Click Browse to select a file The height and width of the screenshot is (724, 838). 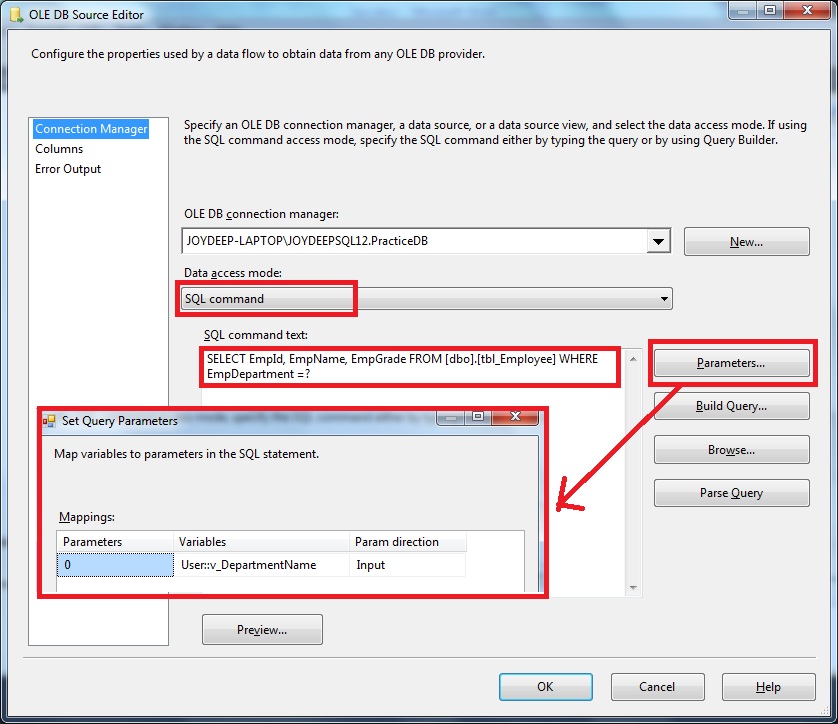[x=731, y=449]
